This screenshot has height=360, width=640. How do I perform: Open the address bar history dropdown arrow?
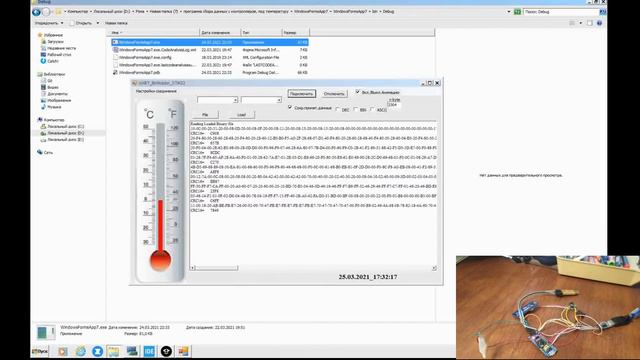point(509,12)
